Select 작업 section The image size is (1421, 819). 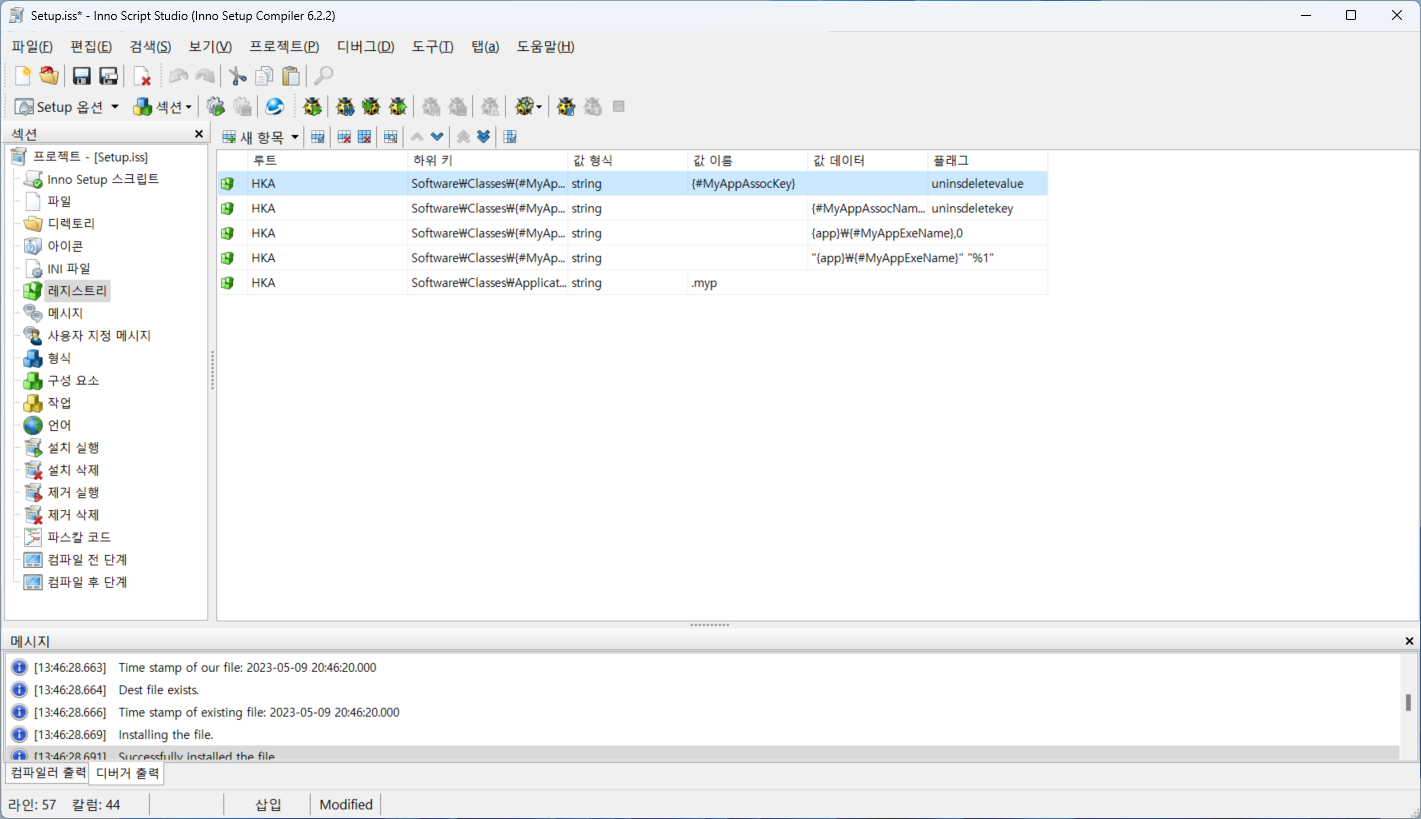click(x=59, y=403)
